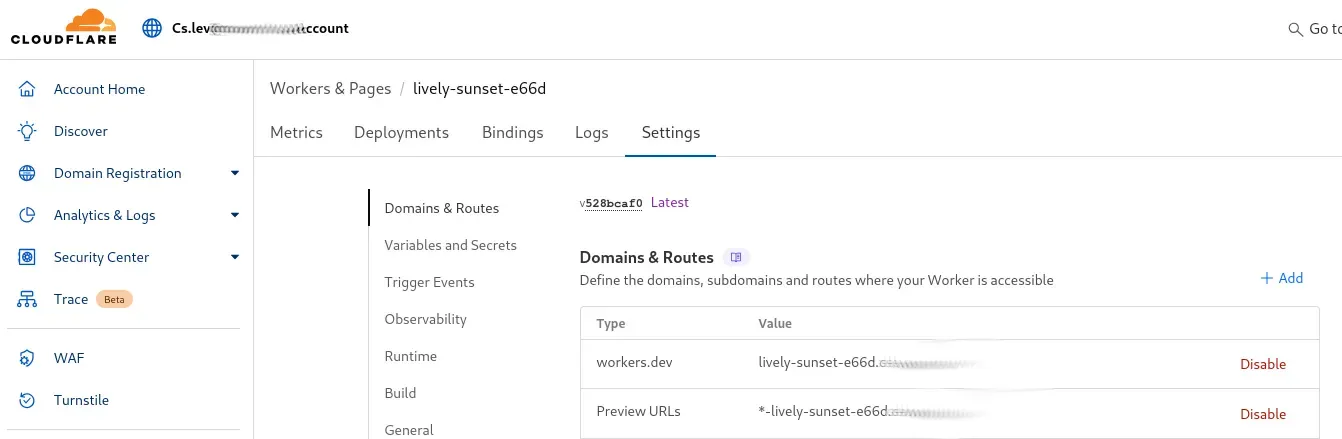This screenshot has height=439, width=1342.
Task: Click Add to add a domain
Action: tap(1282, 278)
